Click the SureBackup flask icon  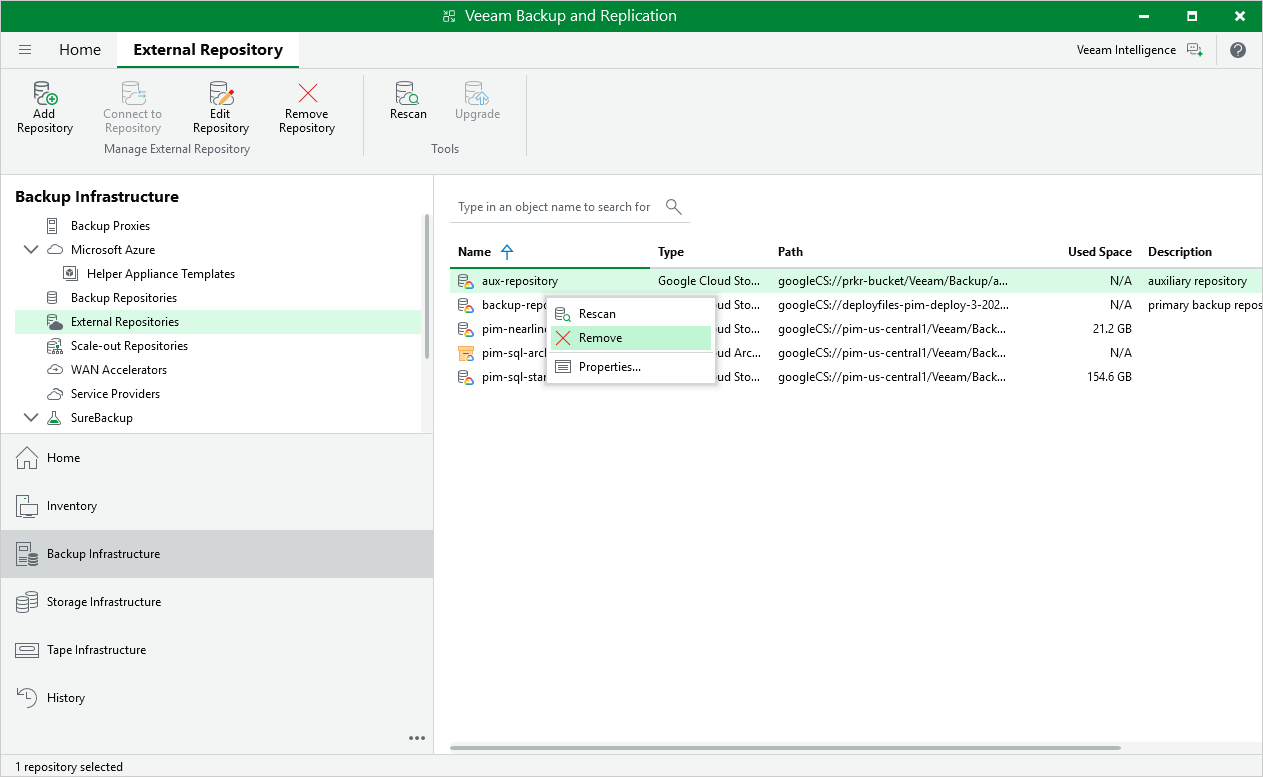pyautogui.click(x=54, y=418)
